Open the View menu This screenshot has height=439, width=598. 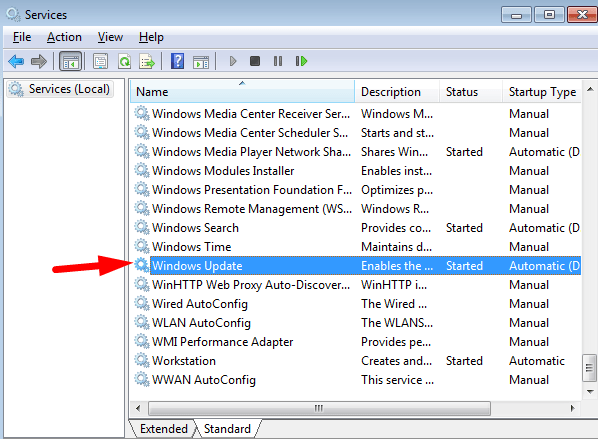pyautogui.click(x=110, y=37)
